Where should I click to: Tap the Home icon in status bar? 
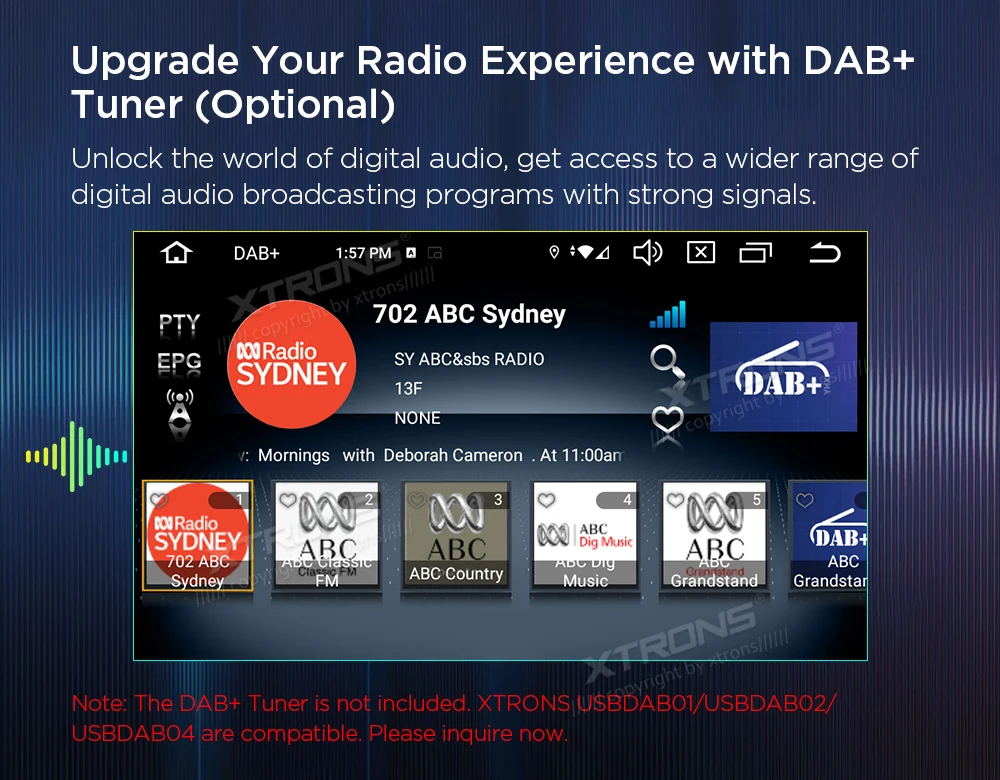[x=177, y=253]
